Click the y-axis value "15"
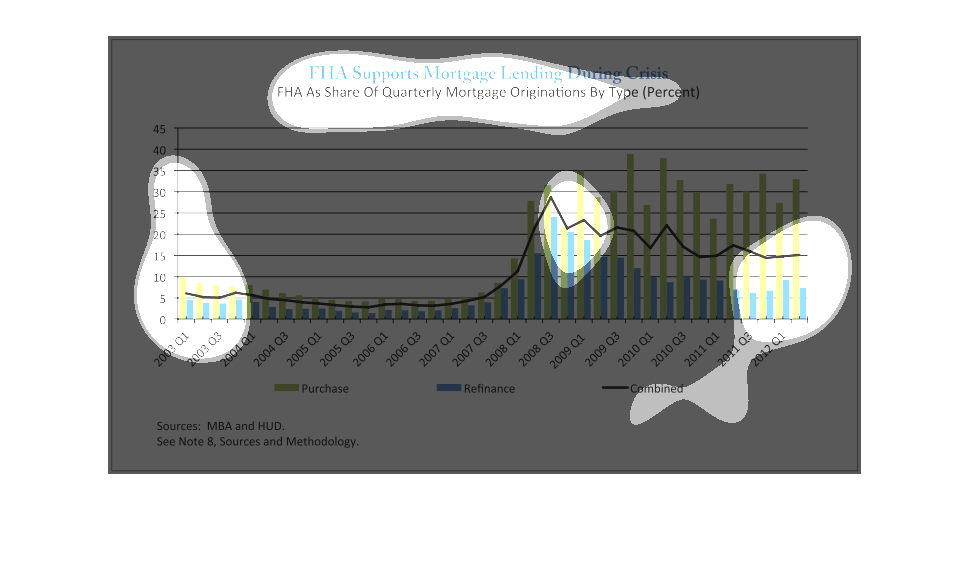The height and width of the screenshot is (568, 970). point(160,256)
